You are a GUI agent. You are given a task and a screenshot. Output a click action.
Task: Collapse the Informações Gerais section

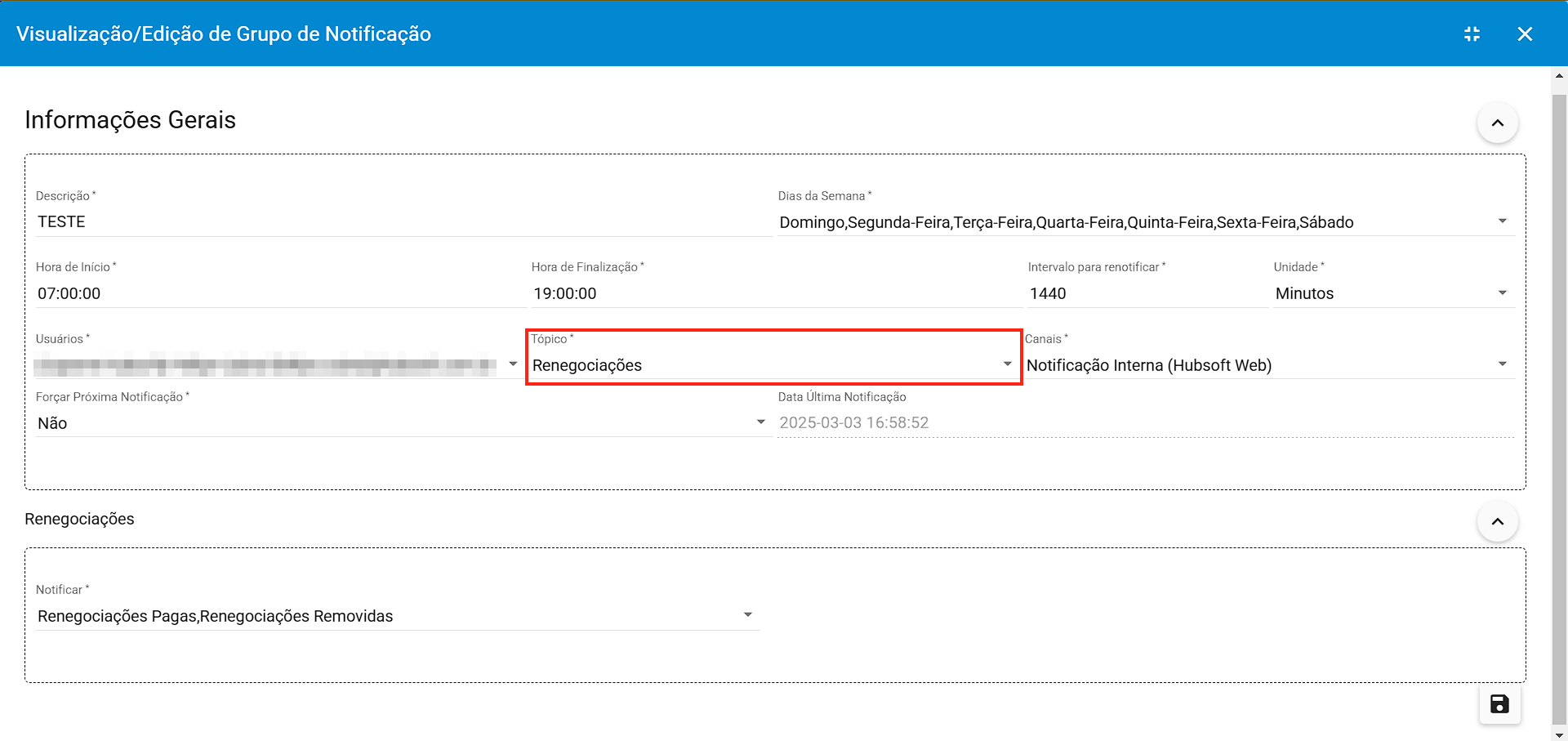[x=1498, y=123]
